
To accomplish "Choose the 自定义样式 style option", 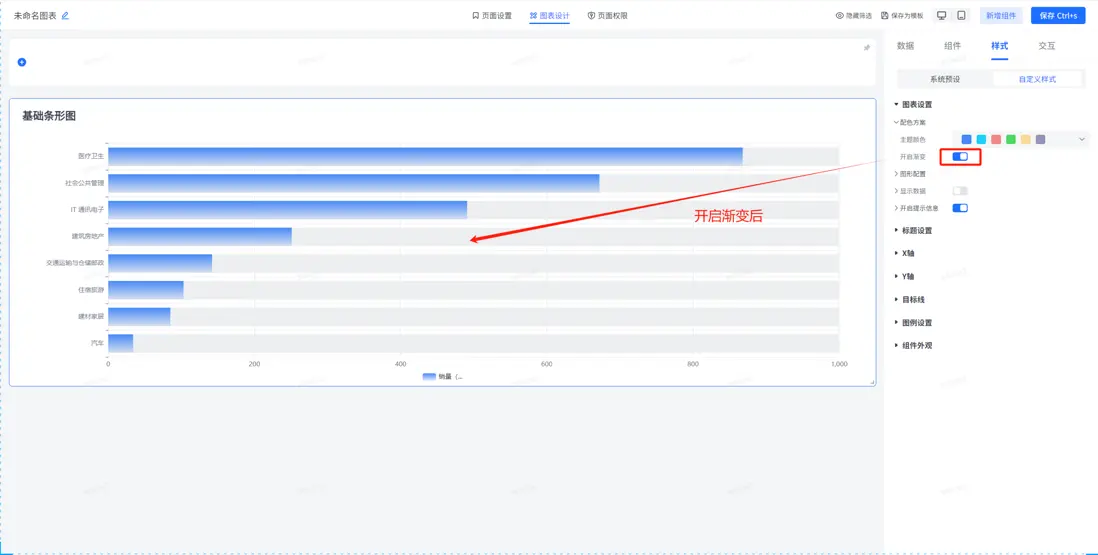I will pos(1037,79).
